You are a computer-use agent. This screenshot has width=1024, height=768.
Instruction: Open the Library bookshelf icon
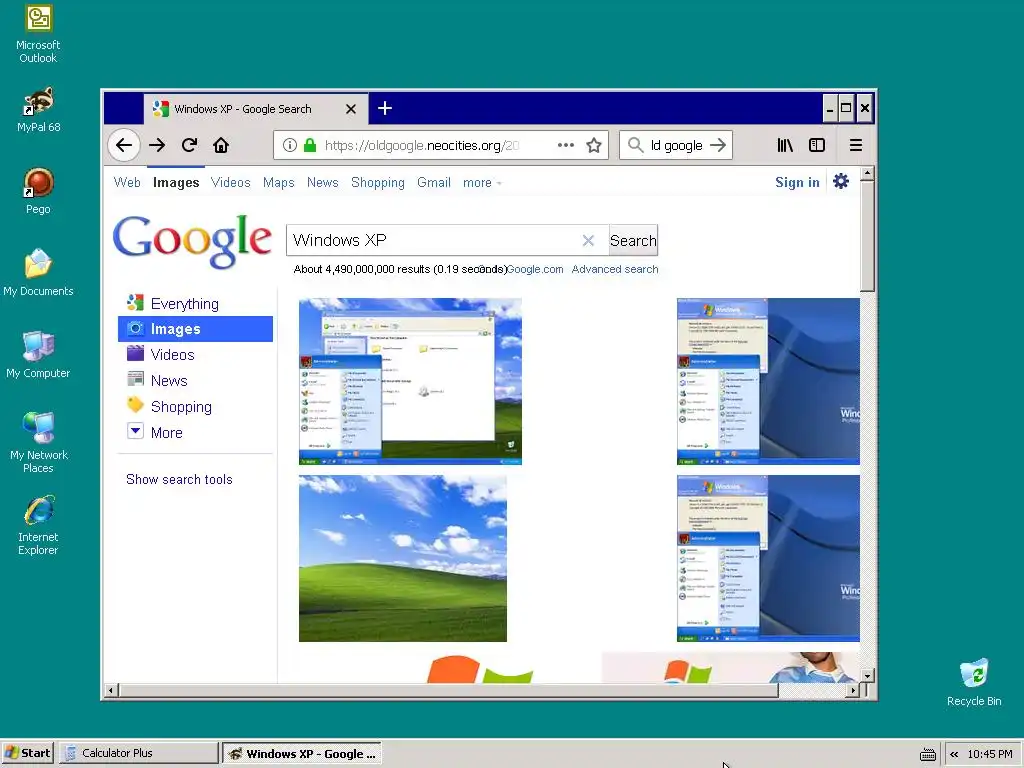(x=785, y=145)
